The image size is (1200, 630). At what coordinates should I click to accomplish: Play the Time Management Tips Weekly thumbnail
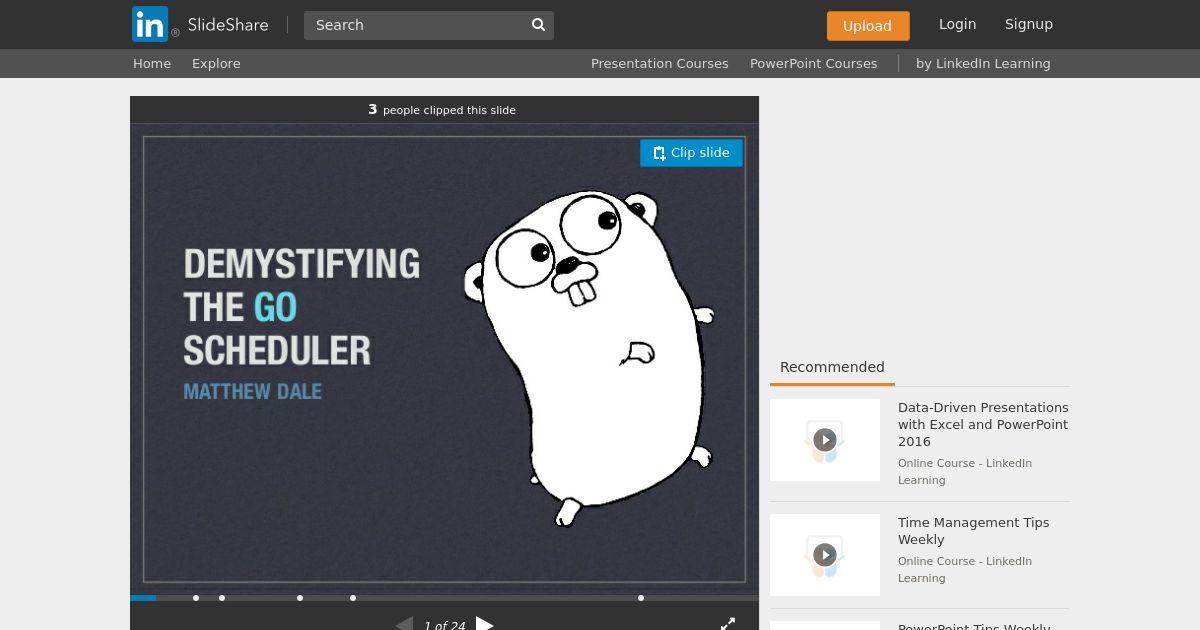(x=825, y=555)
